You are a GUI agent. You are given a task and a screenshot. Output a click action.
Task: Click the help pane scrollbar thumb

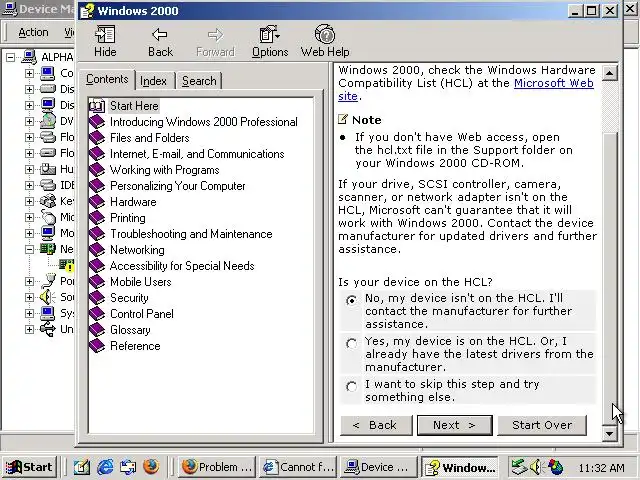(x=609, y=278)
